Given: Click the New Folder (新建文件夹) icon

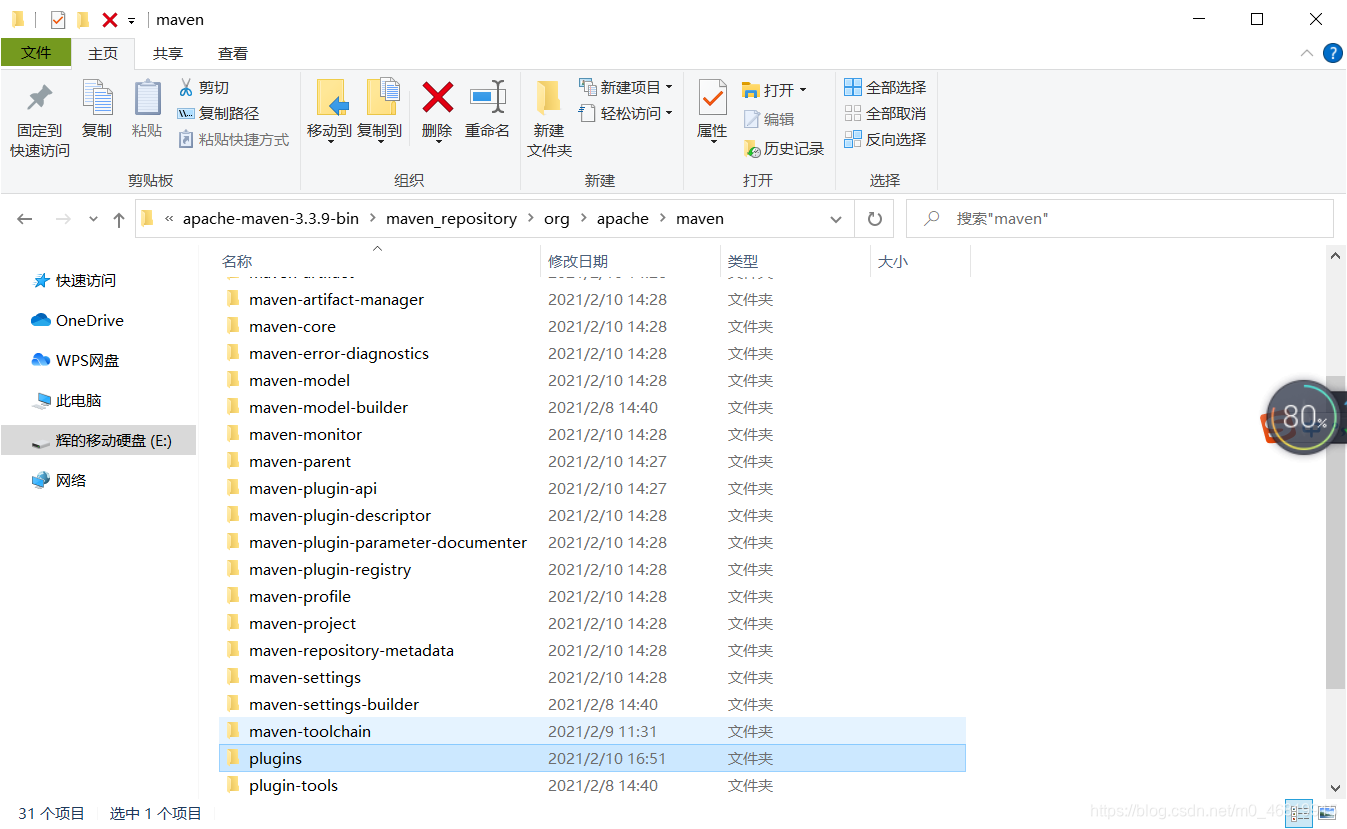Looking at the screenshot, I should [x=548, y=98].
